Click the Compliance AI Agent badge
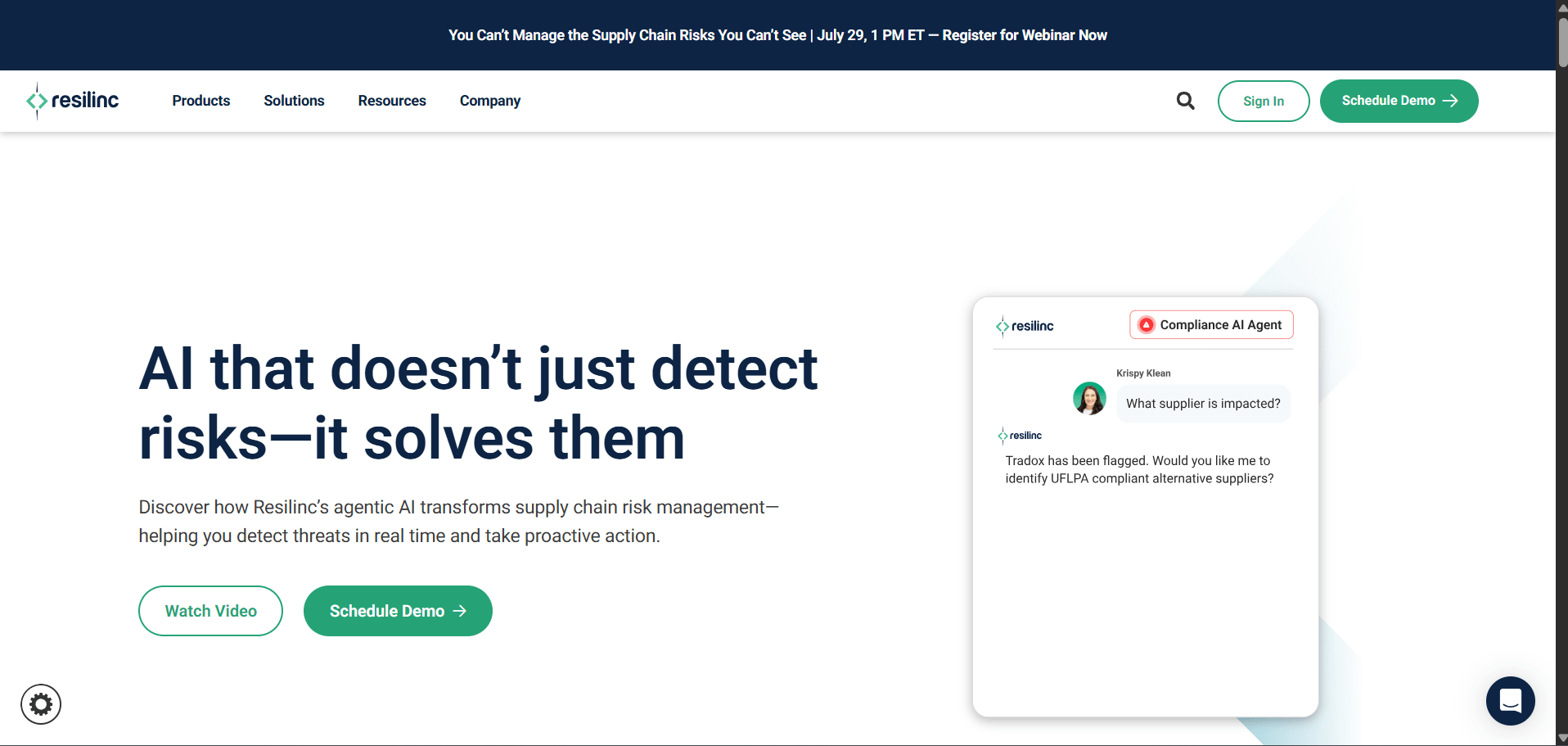1568x746 pixels. tap(1211, 325)
